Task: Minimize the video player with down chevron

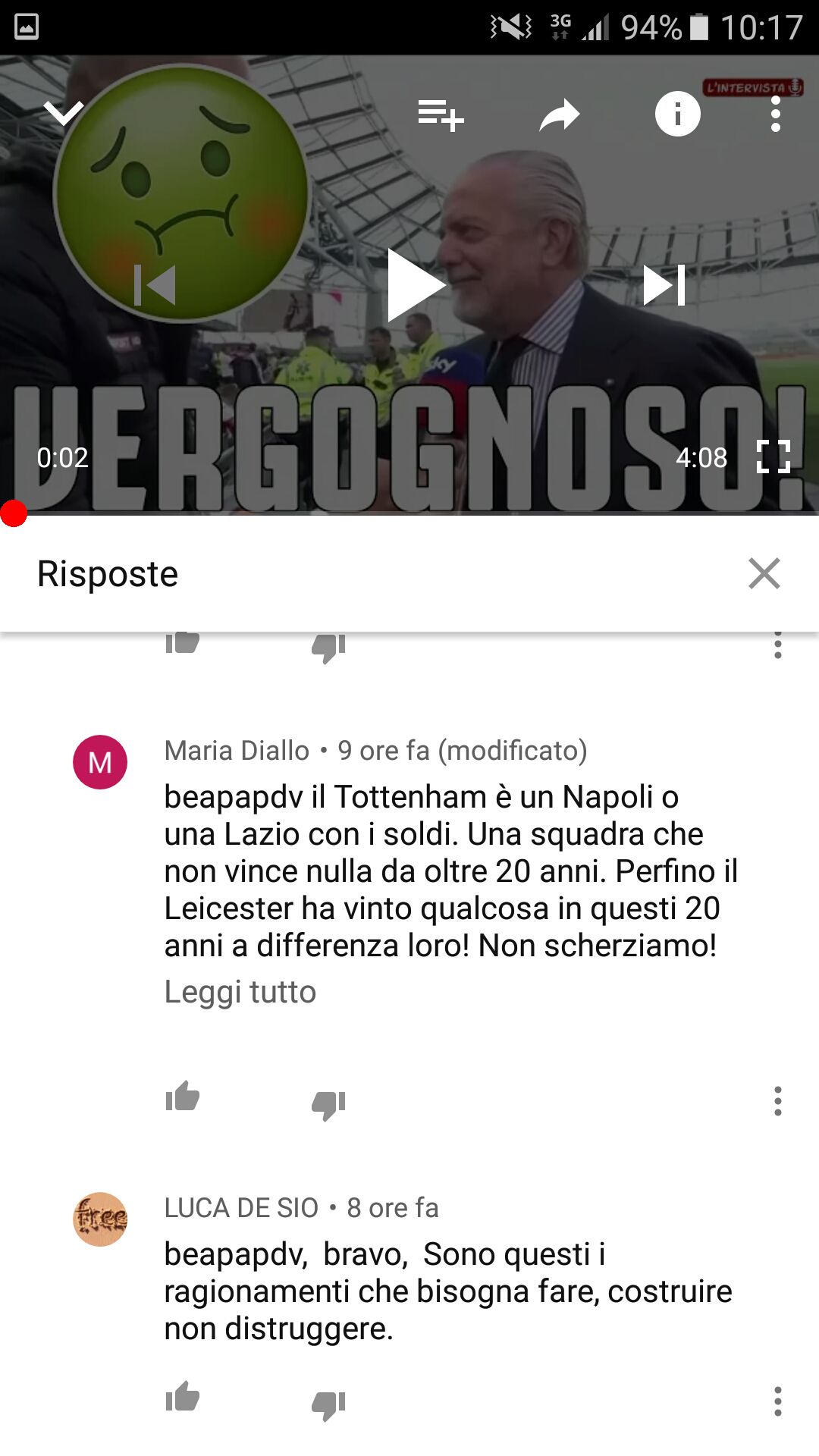Action: 64,114
